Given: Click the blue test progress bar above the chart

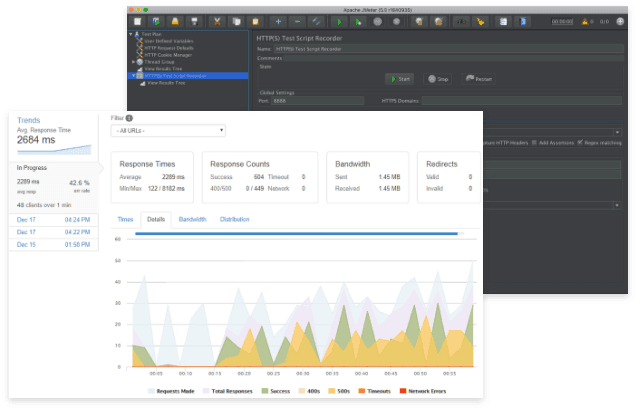Looking at the screenshot, I should (297, 234).
